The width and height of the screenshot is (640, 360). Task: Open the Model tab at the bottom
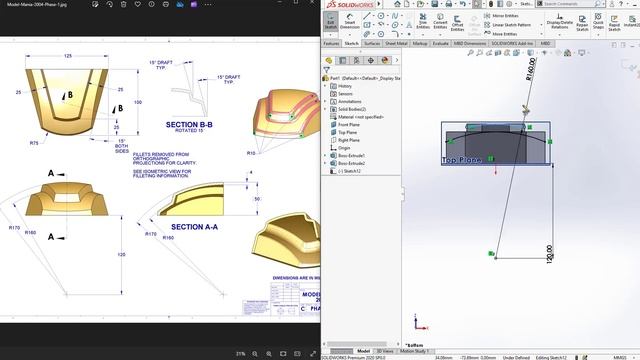(363, 351)
